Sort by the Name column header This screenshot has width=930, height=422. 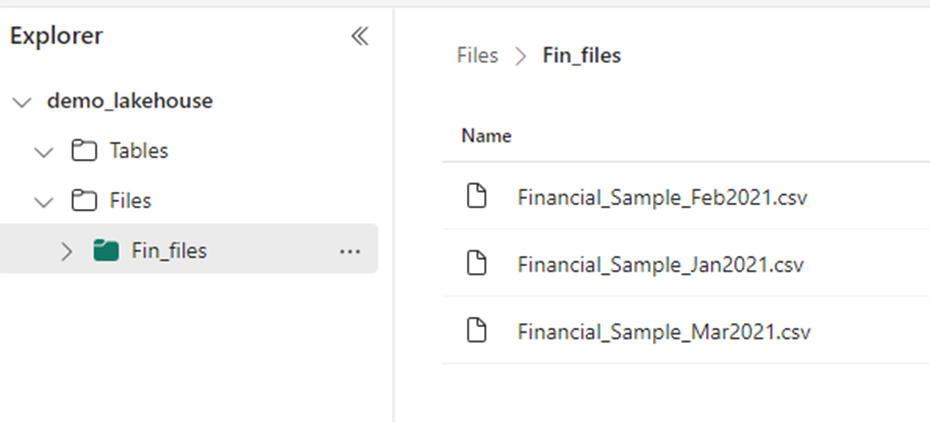pos(486,136)
